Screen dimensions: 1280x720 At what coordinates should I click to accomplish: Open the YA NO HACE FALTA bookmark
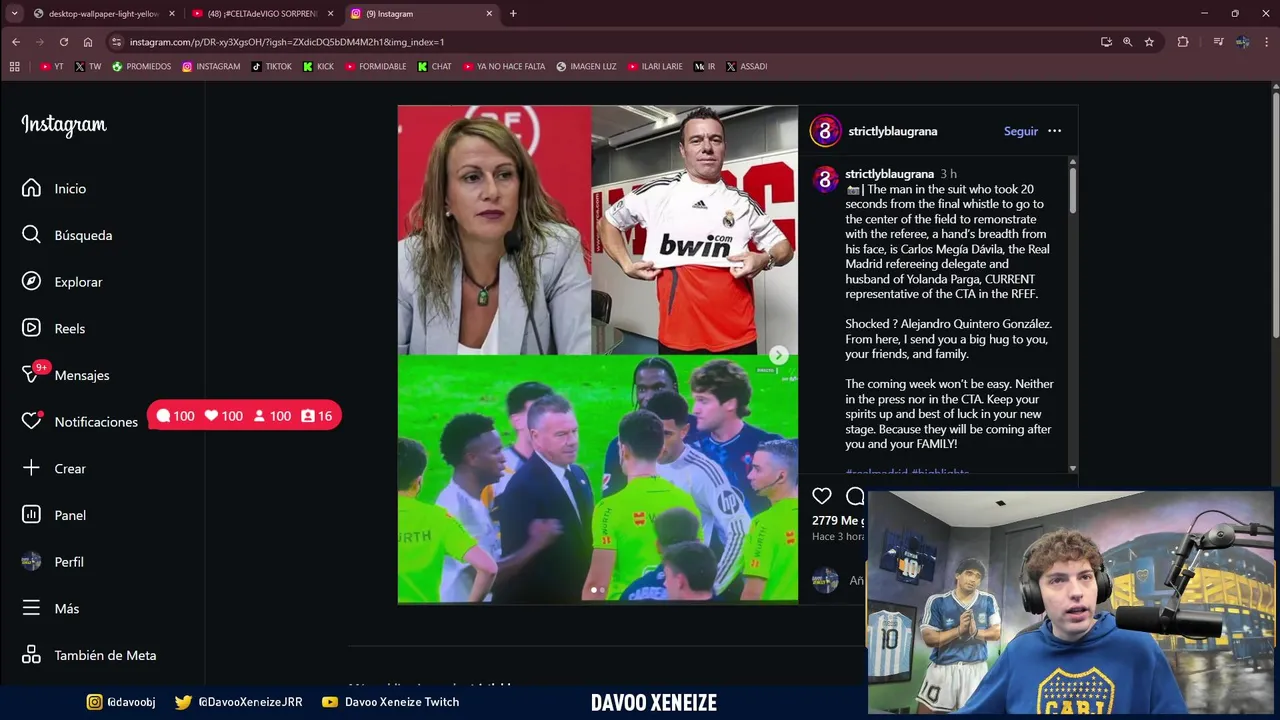coord(504,67)
